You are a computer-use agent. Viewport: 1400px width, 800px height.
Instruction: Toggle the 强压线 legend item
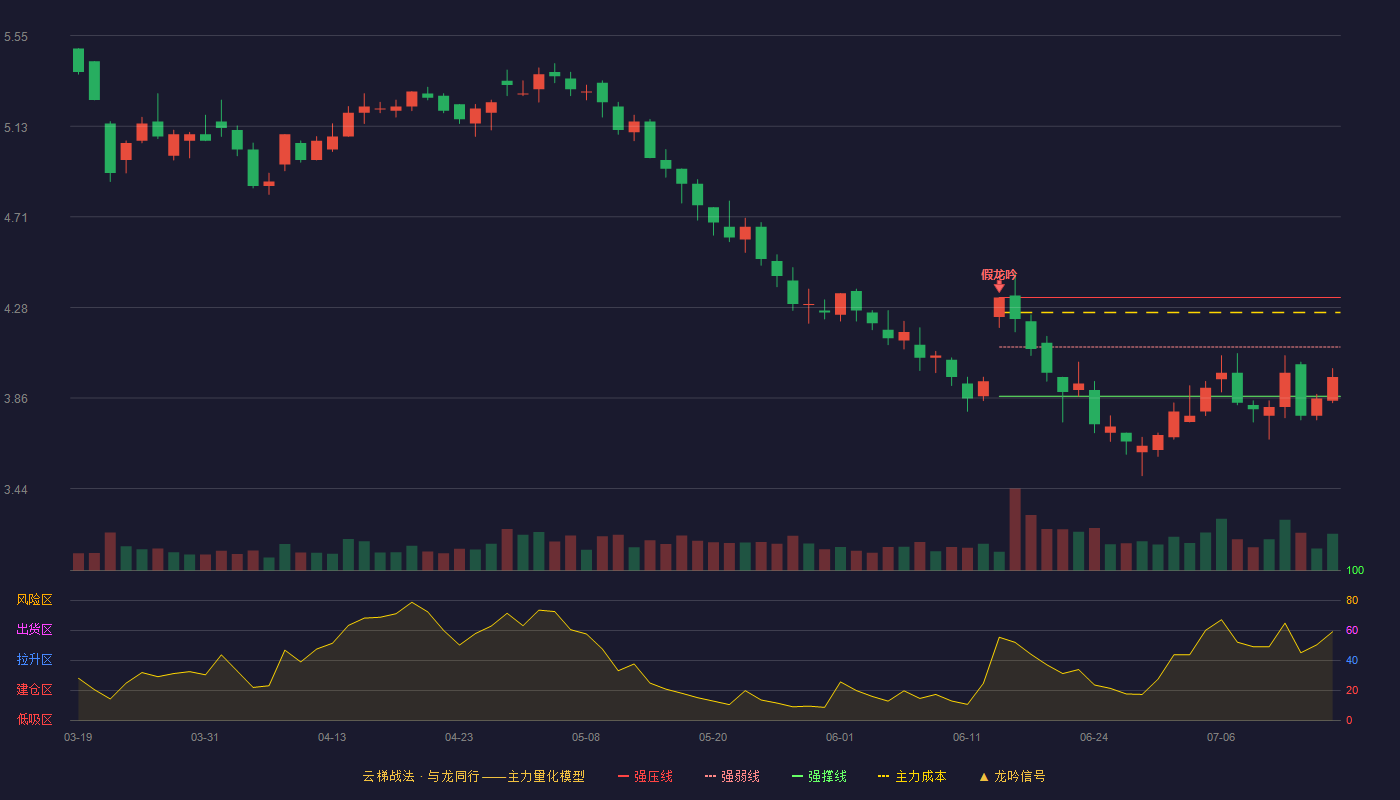click(x=645, y=776)
